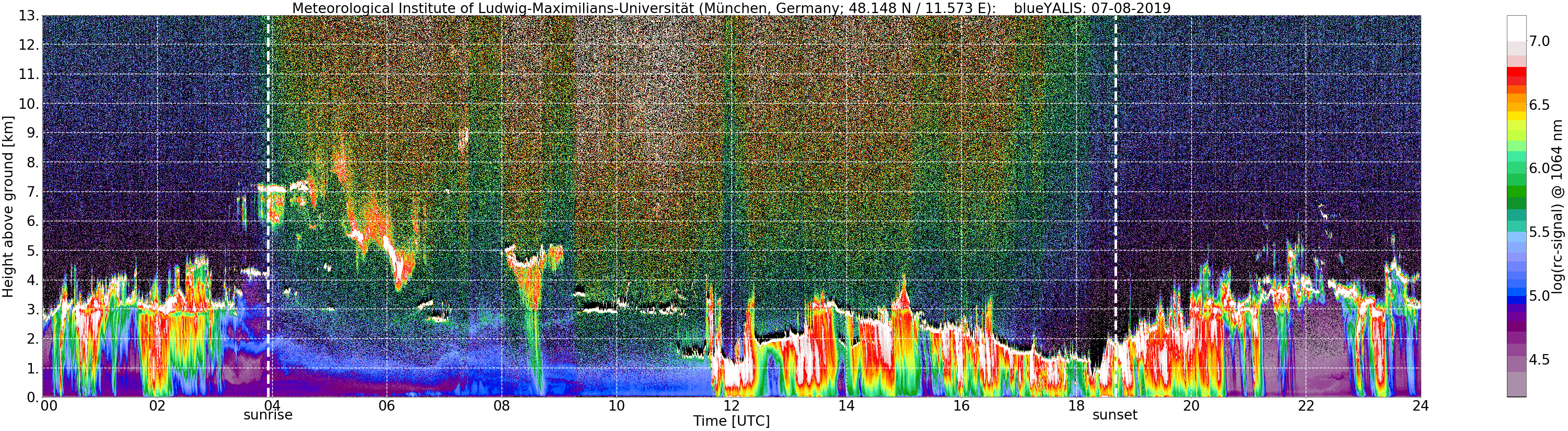
Task: Click the yellow segment of the colorbar
Action: pyautogui.click(x=1516, y=115)
